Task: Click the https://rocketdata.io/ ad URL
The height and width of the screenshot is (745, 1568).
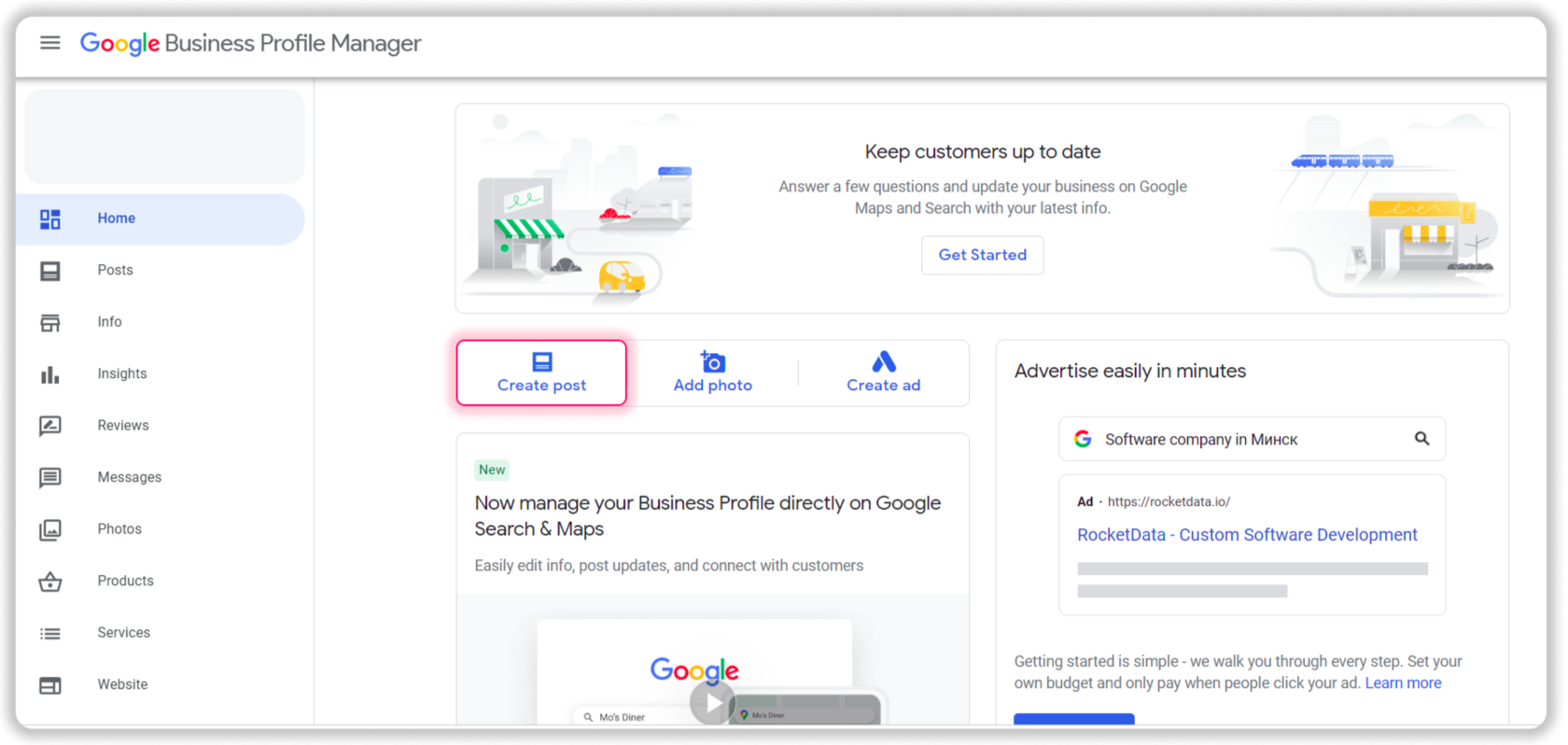Action: tap(1169, 502)
